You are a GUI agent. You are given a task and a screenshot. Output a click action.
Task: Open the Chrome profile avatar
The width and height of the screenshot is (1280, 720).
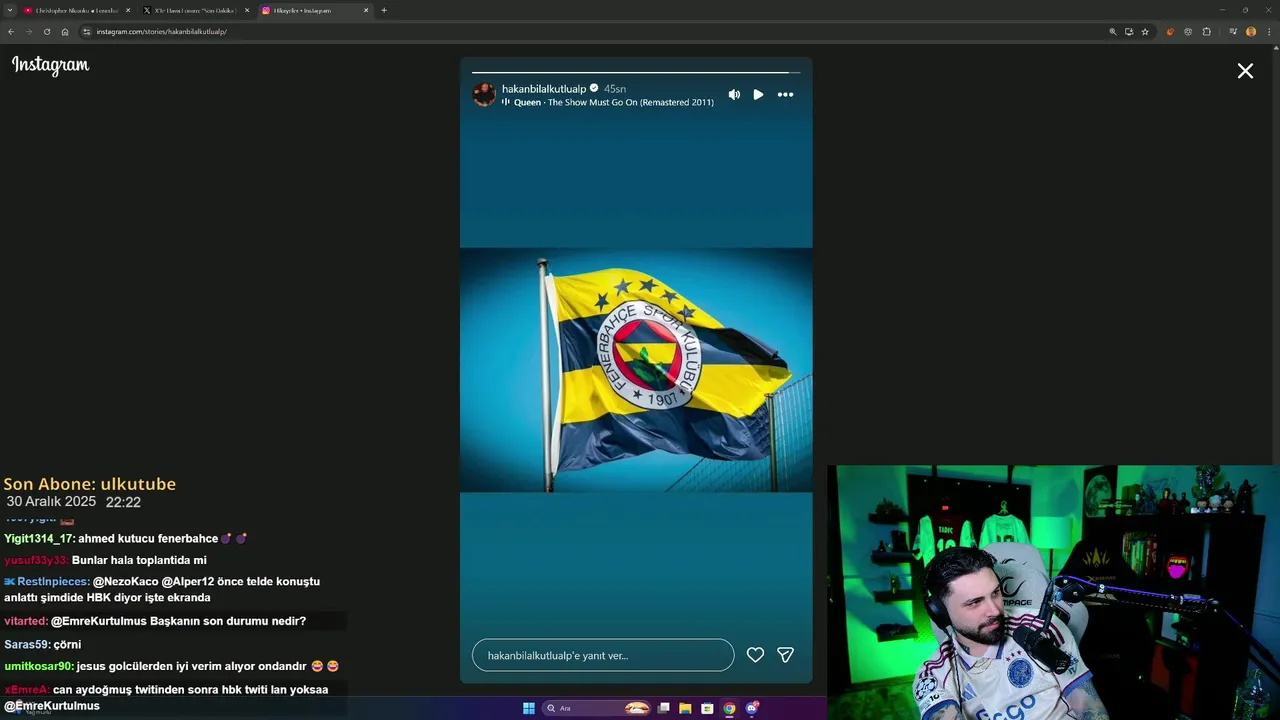(1251, 31)
